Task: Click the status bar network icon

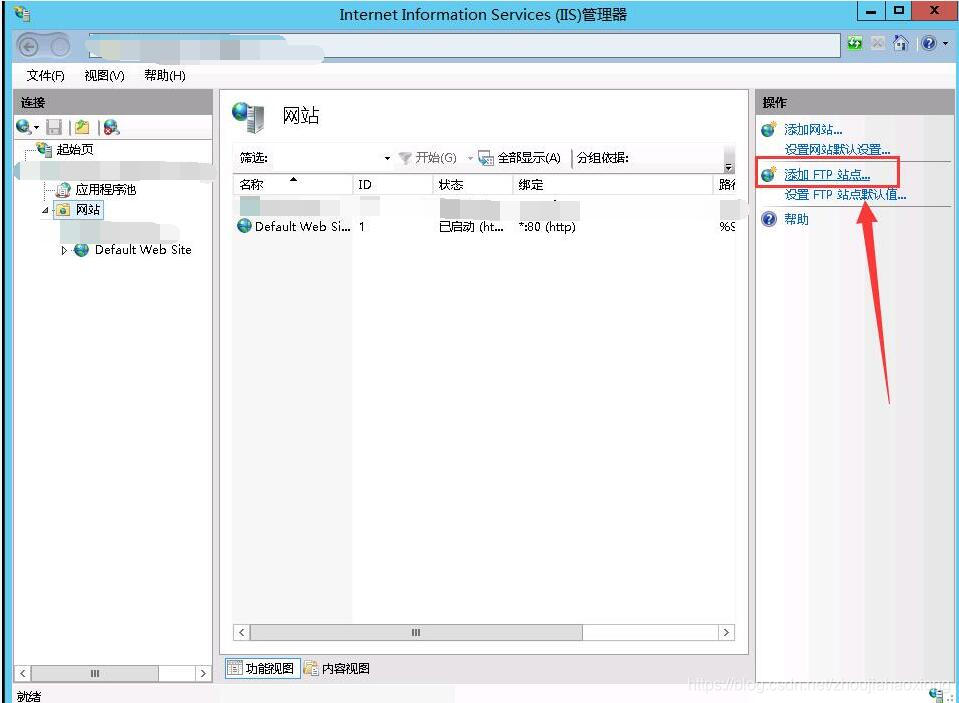Action: click(x=936, y=695)
